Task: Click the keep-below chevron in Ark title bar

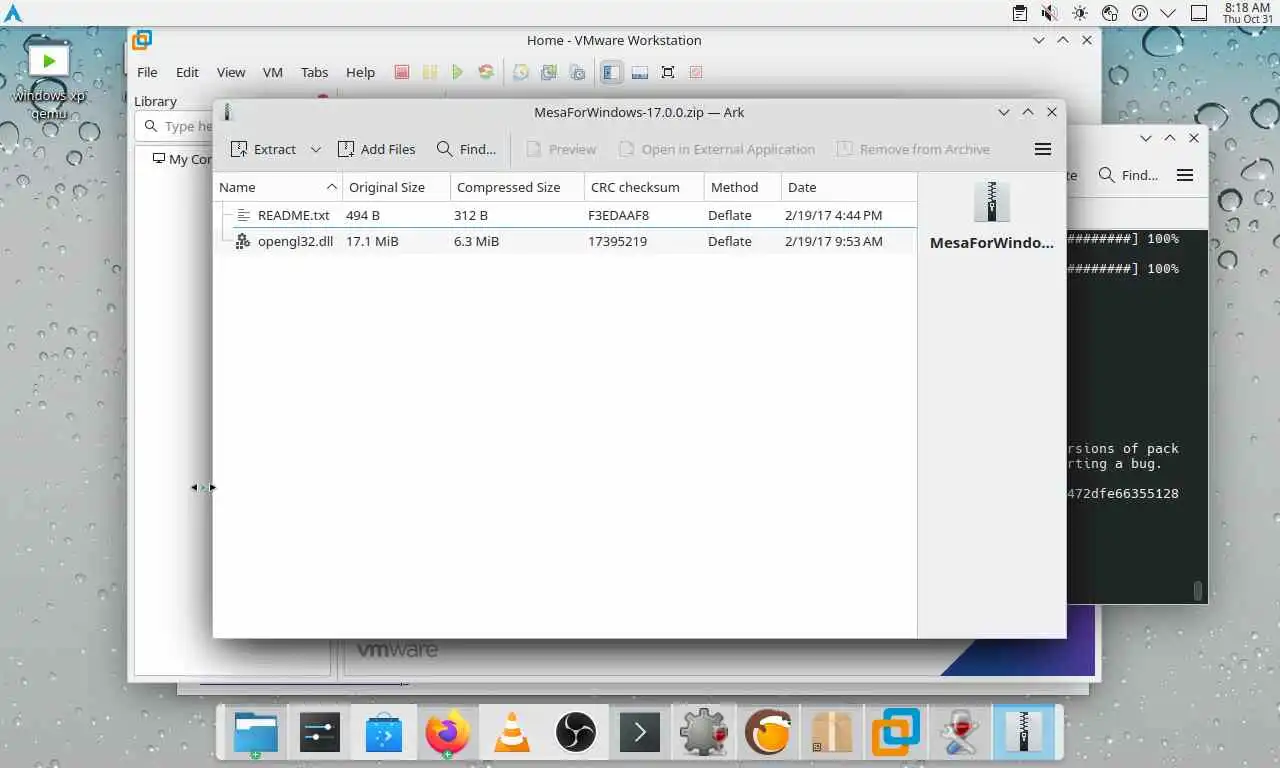Action: pyautogui.click(x=1004, y=112)
